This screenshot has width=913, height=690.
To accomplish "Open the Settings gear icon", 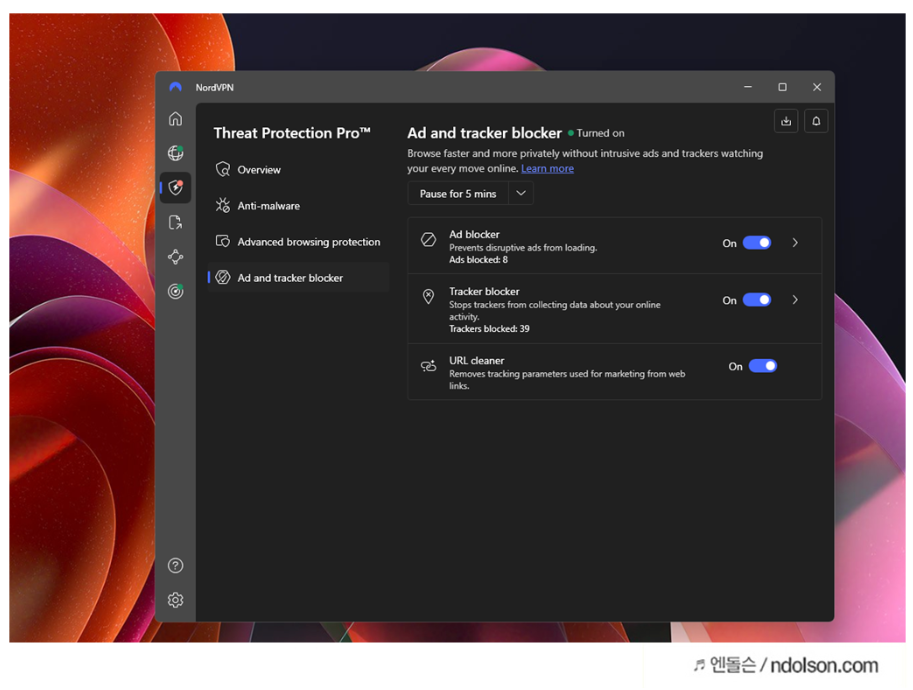I will coord(175,600).
